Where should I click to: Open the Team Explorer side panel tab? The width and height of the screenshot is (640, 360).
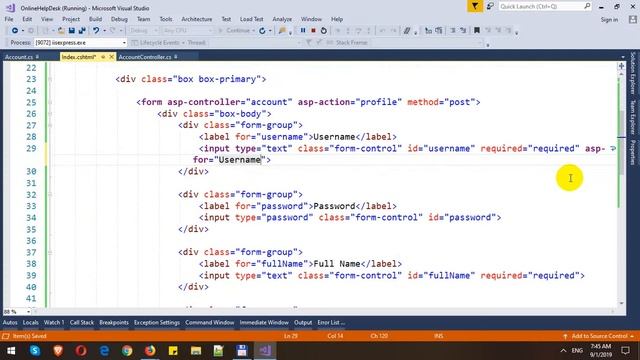633,118
